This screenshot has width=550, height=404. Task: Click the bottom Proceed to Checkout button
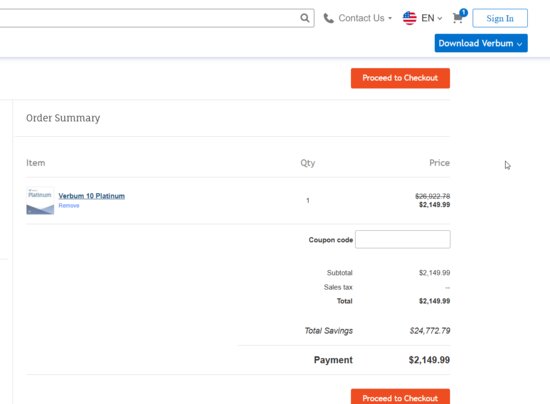pyautogui.click(x=400, y=397)
